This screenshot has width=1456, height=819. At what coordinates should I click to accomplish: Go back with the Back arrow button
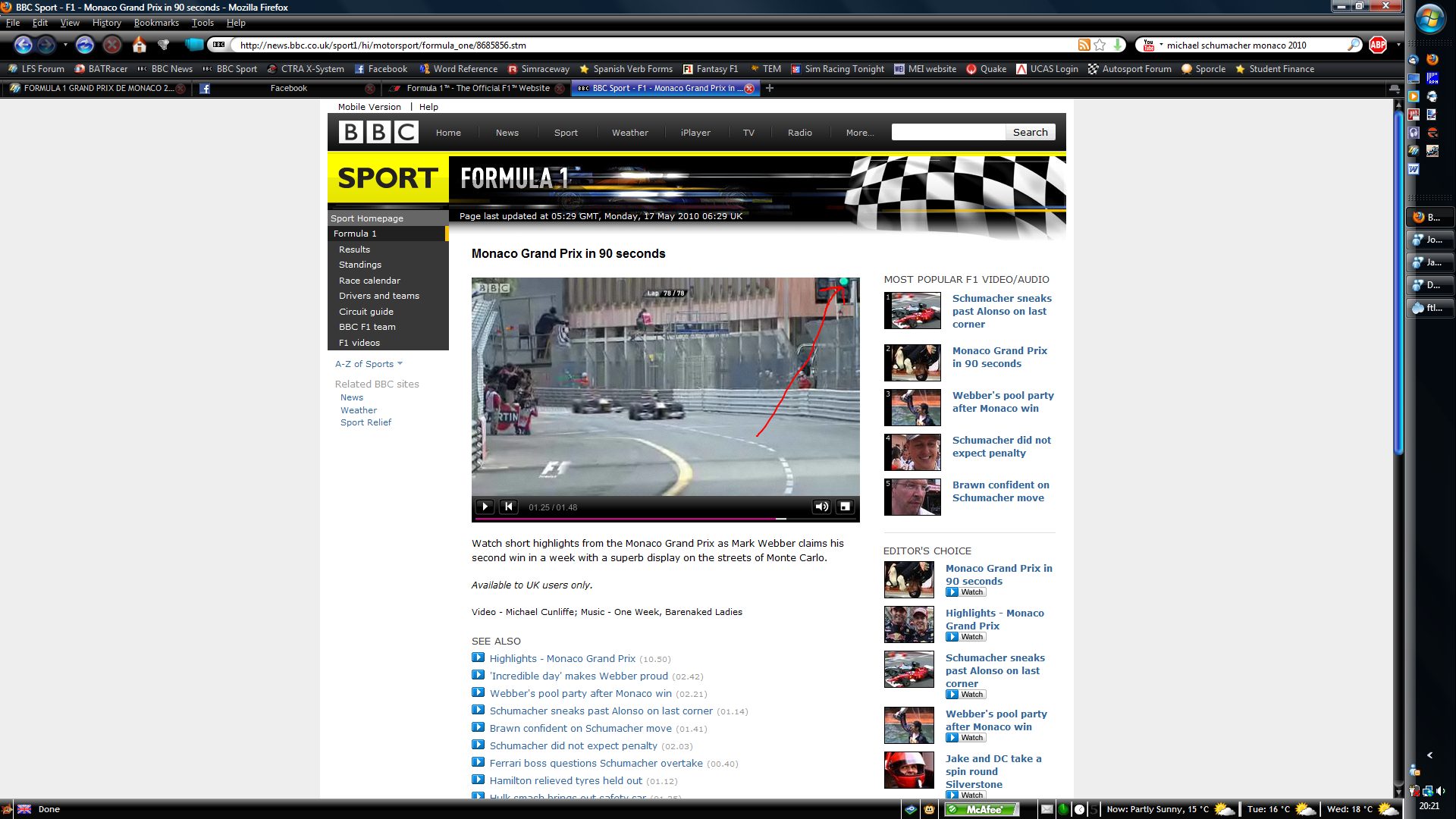pos(24,45)
